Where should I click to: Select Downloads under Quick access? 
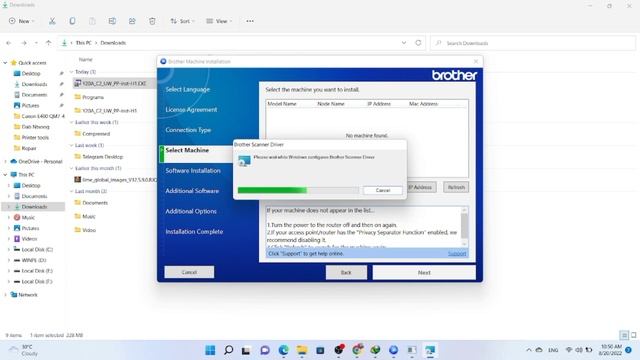[x=34, y=84]
